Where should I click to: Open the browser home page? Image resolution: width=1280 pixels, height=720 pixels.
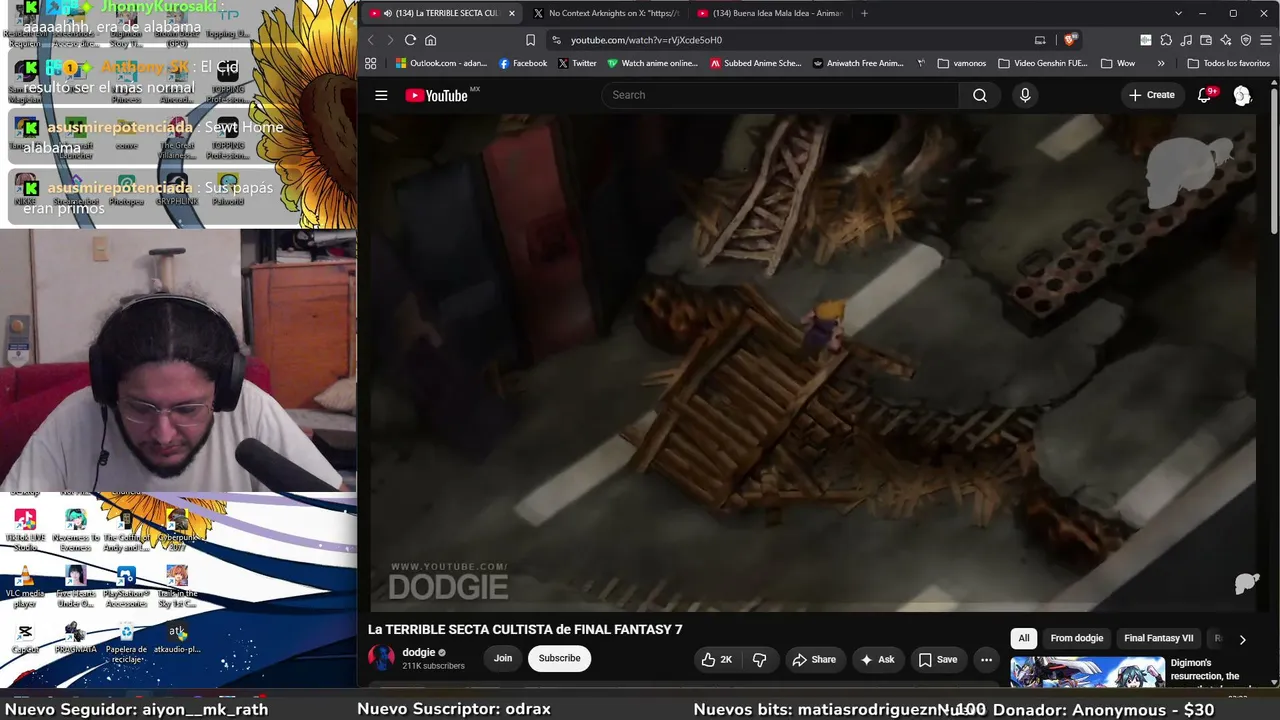(431, 40)
